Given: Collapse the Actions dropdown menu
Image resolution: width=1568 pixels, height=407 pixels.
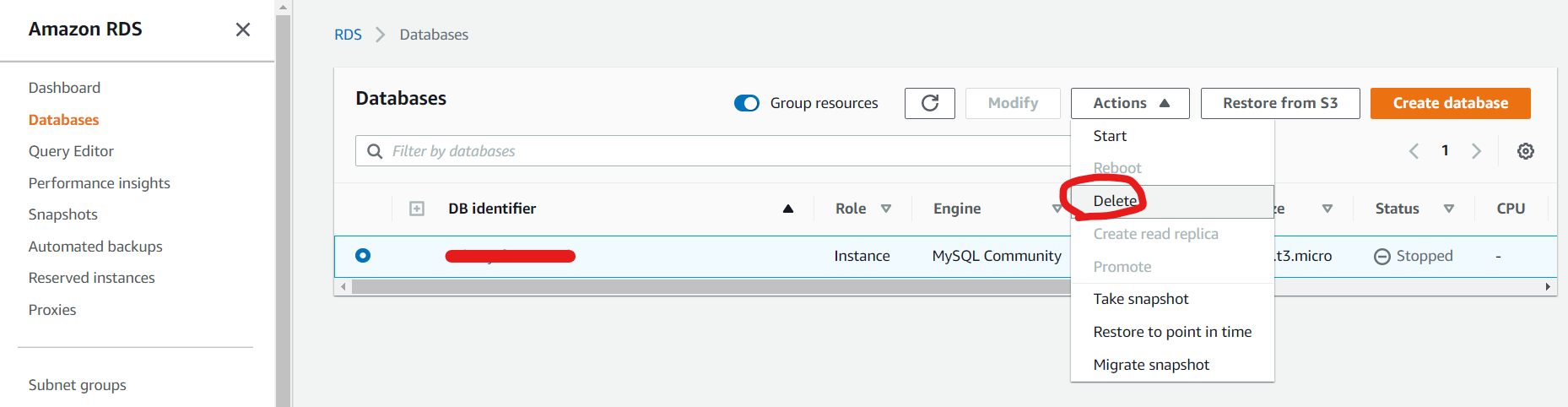Looking at the screenshot, I should tap(1130, 103).
